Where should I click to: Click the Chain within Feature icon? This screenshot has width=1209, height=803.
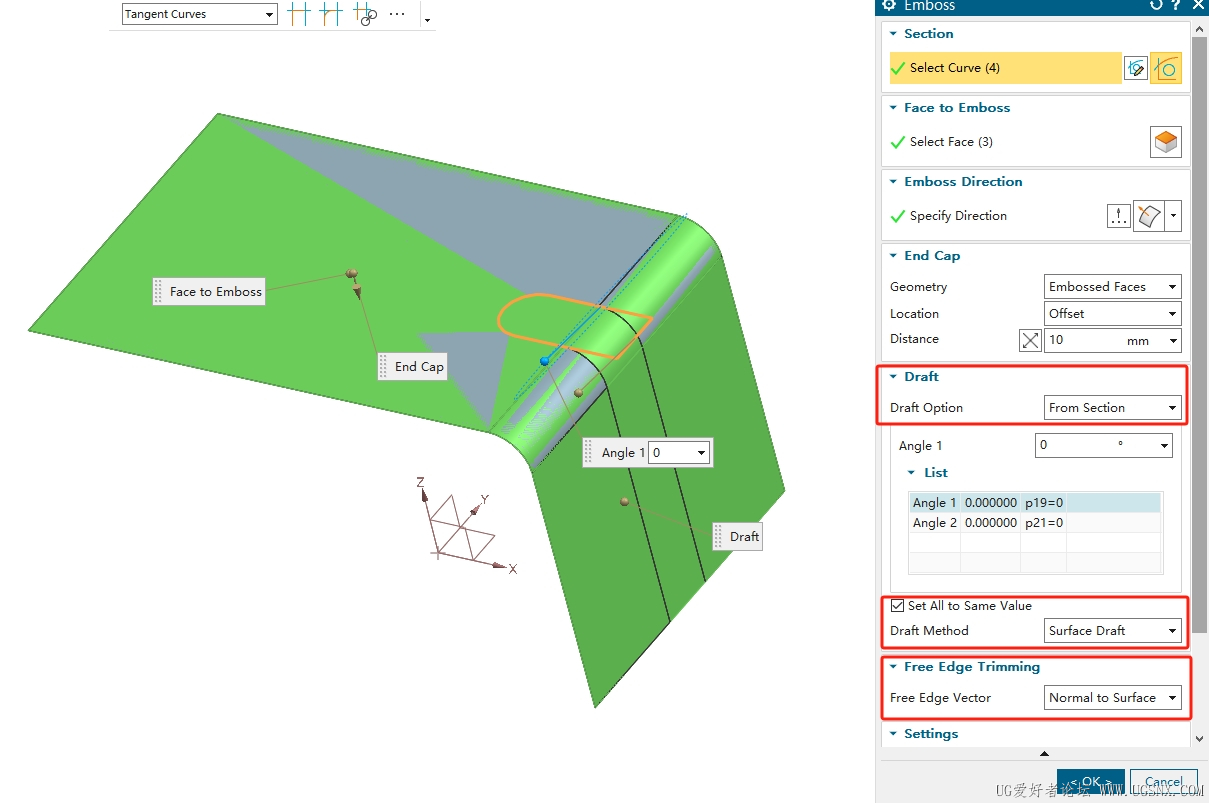point(364,15)
